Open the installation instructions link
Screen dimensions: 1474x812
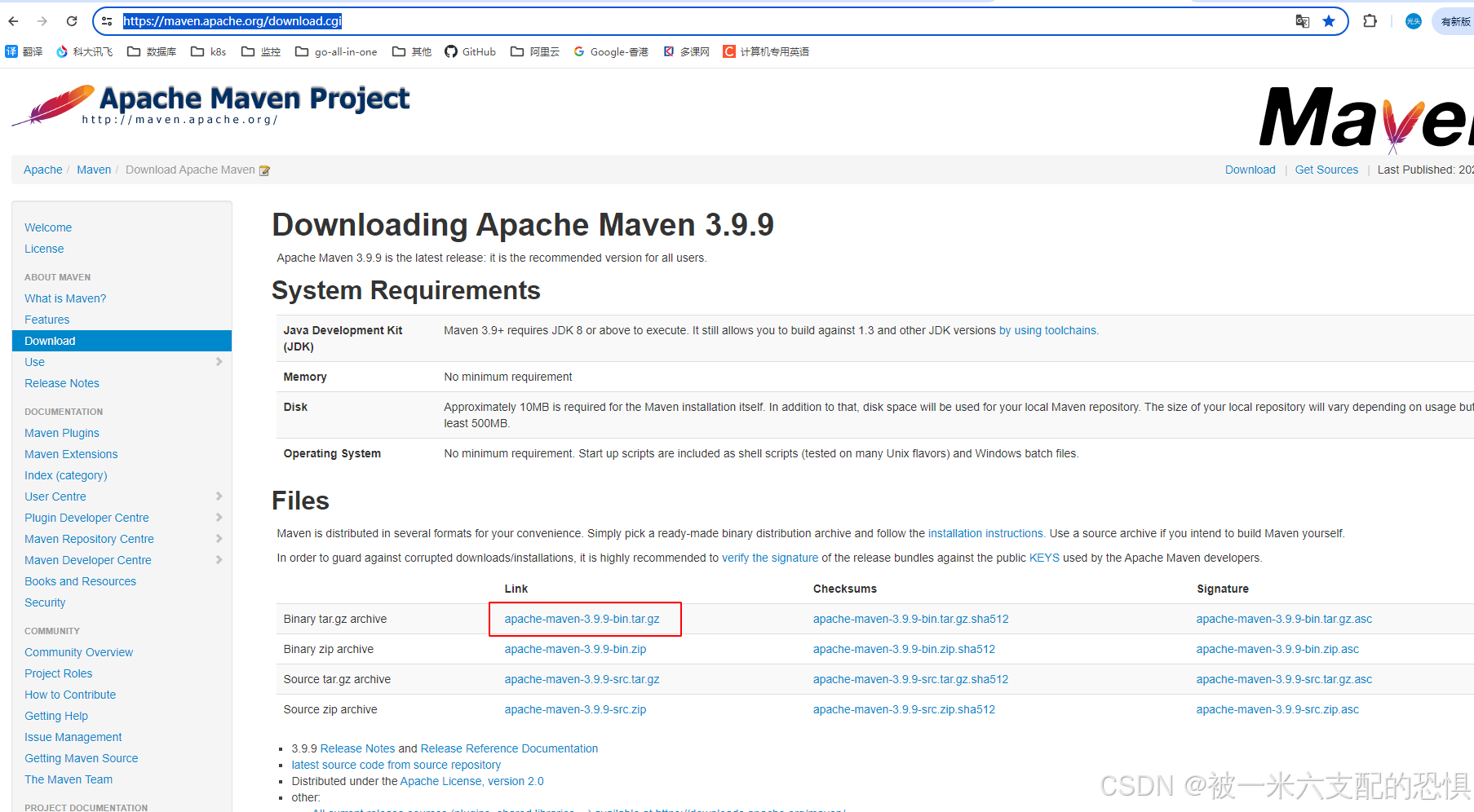(985, 533)
